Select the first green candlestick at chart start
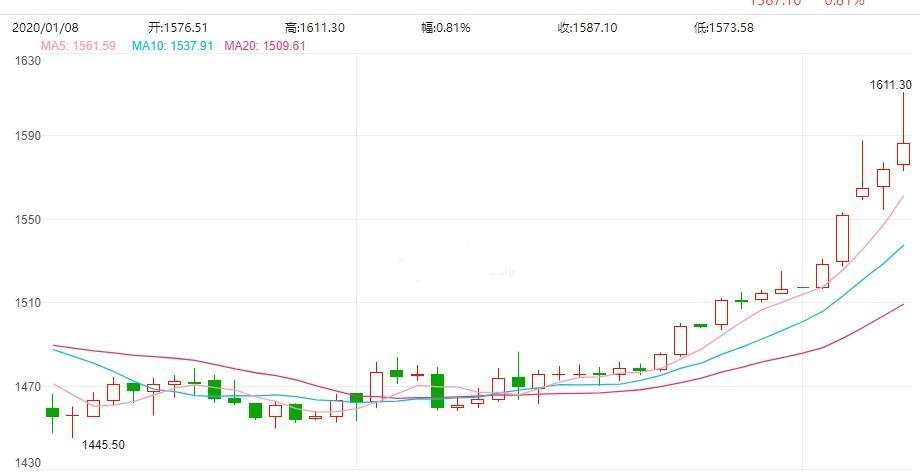 pyautogui.click(x=52, y=413)
